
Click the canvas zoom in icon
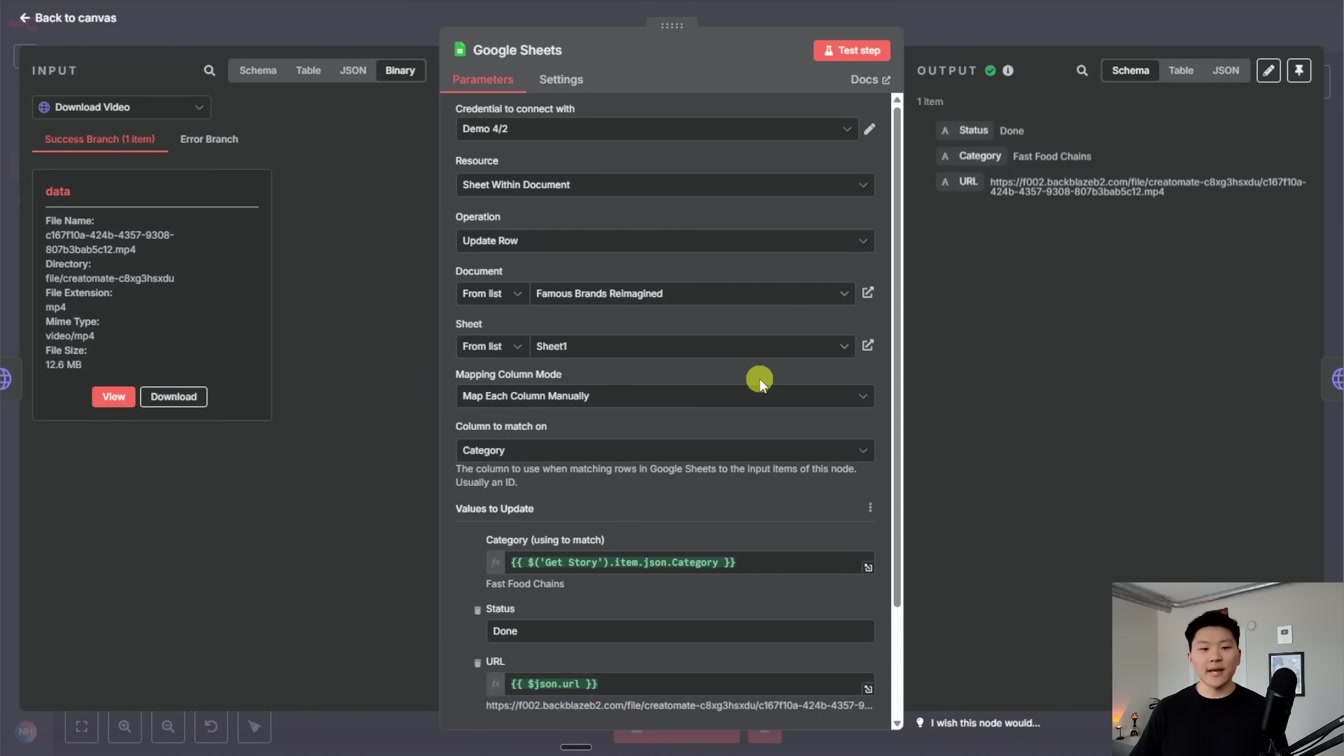[x=125, y=727]
